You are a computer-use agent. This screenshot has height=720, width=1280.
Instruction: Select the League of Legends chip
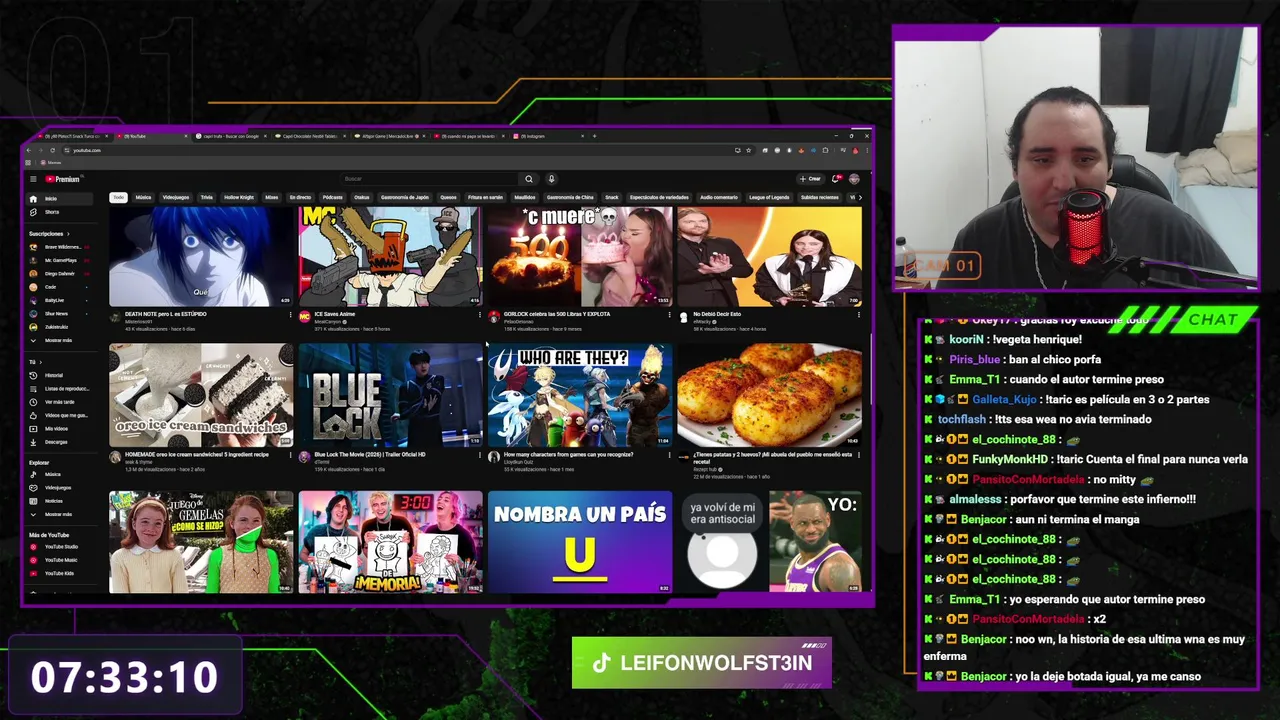tap(768, 197)
